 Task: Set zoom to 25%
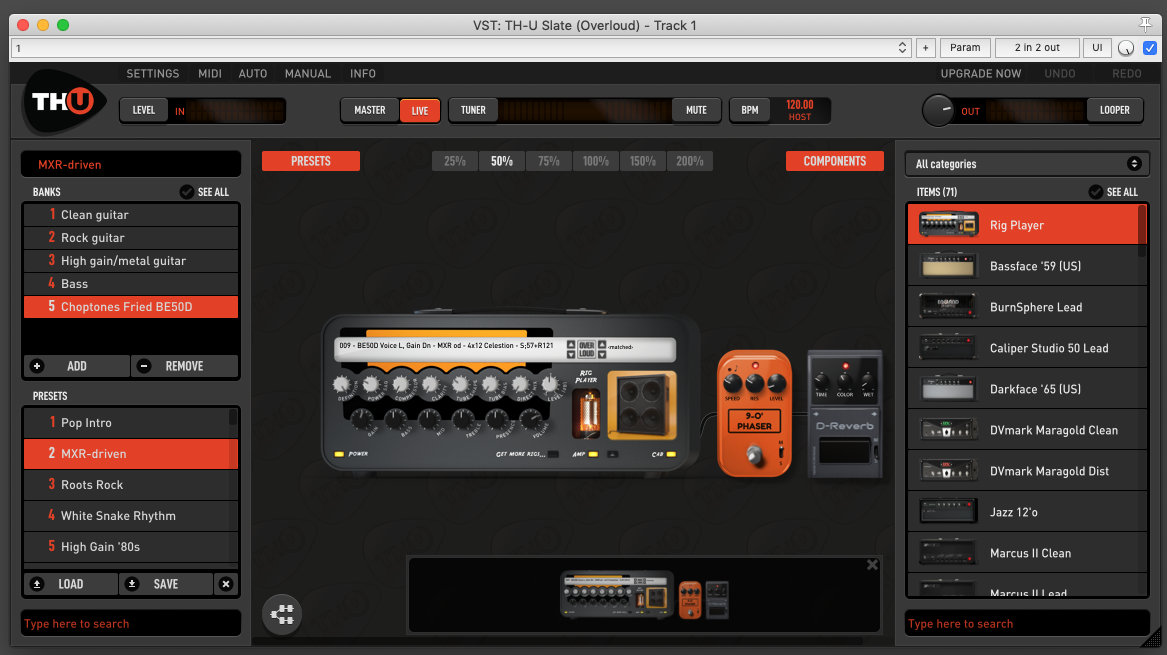pyautogui.click(x=455, y=161)
